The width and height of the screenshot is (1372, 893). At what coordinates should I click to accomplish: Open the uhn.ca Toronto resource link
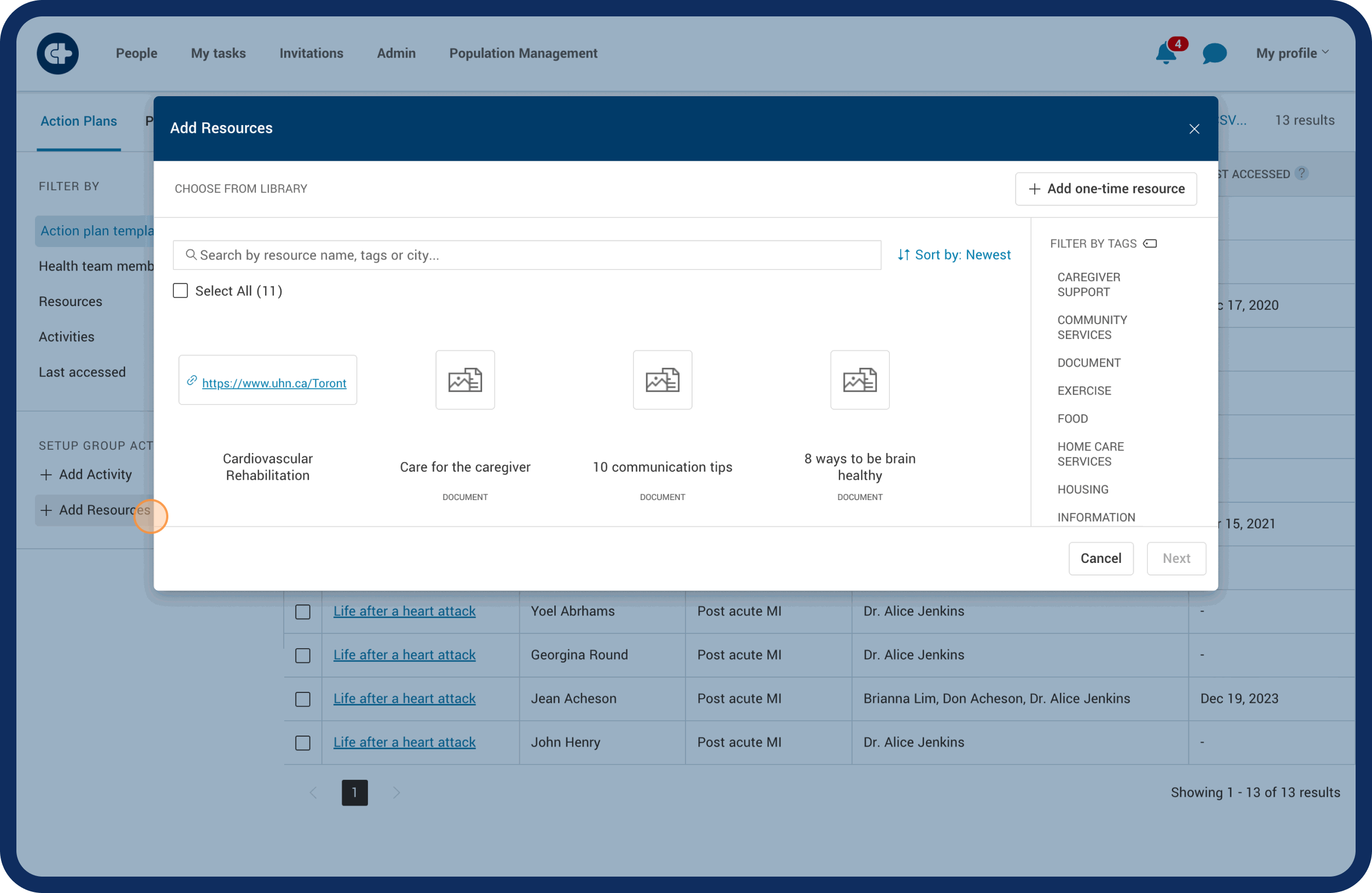[274, 383]
